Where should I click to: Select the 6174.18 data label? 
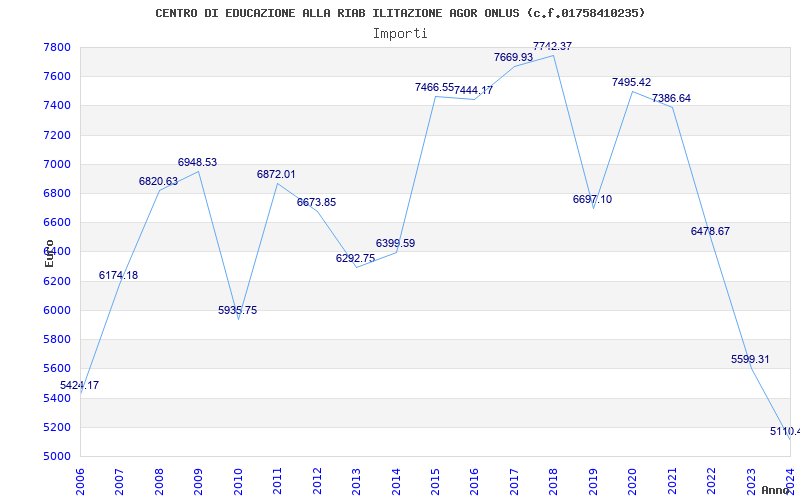point(118,276)
